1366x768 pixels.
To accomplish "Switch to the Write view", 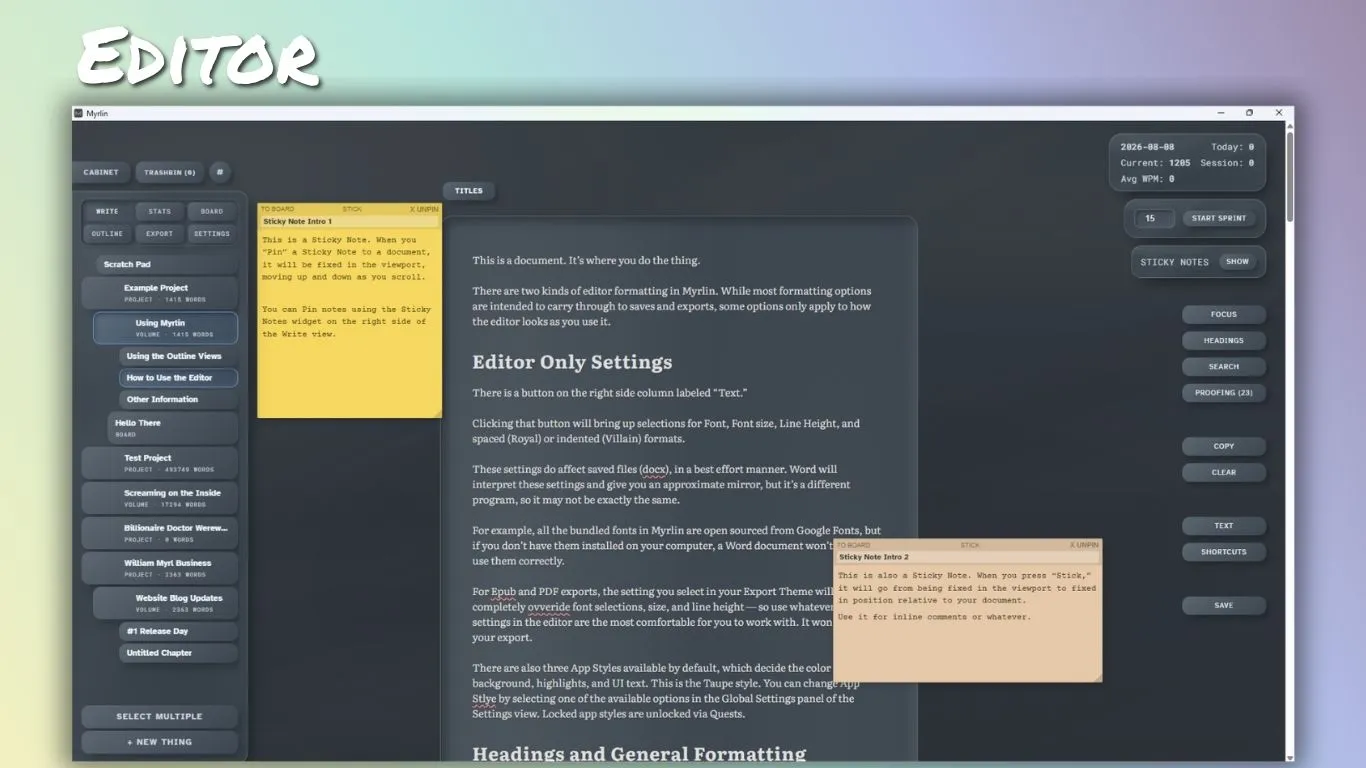I will [107, 211].
